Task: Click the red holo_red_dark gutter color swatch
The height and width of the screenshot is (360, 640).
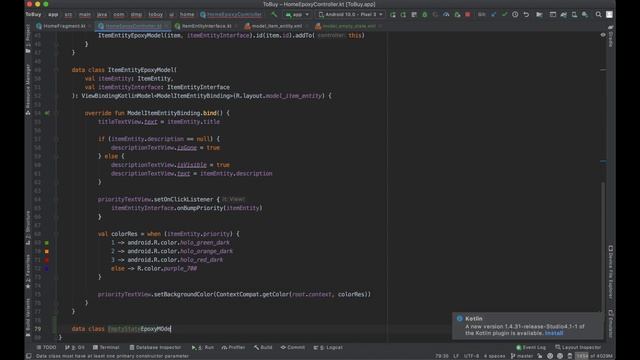Action: (47, 260)
